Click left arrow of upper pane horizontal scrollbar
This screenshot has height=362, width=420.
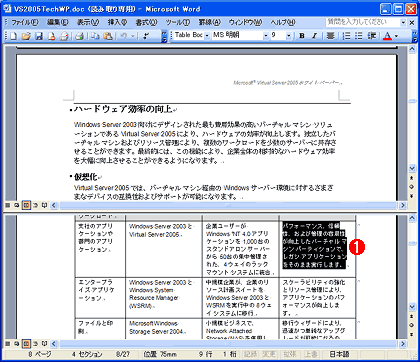(54, 205)
